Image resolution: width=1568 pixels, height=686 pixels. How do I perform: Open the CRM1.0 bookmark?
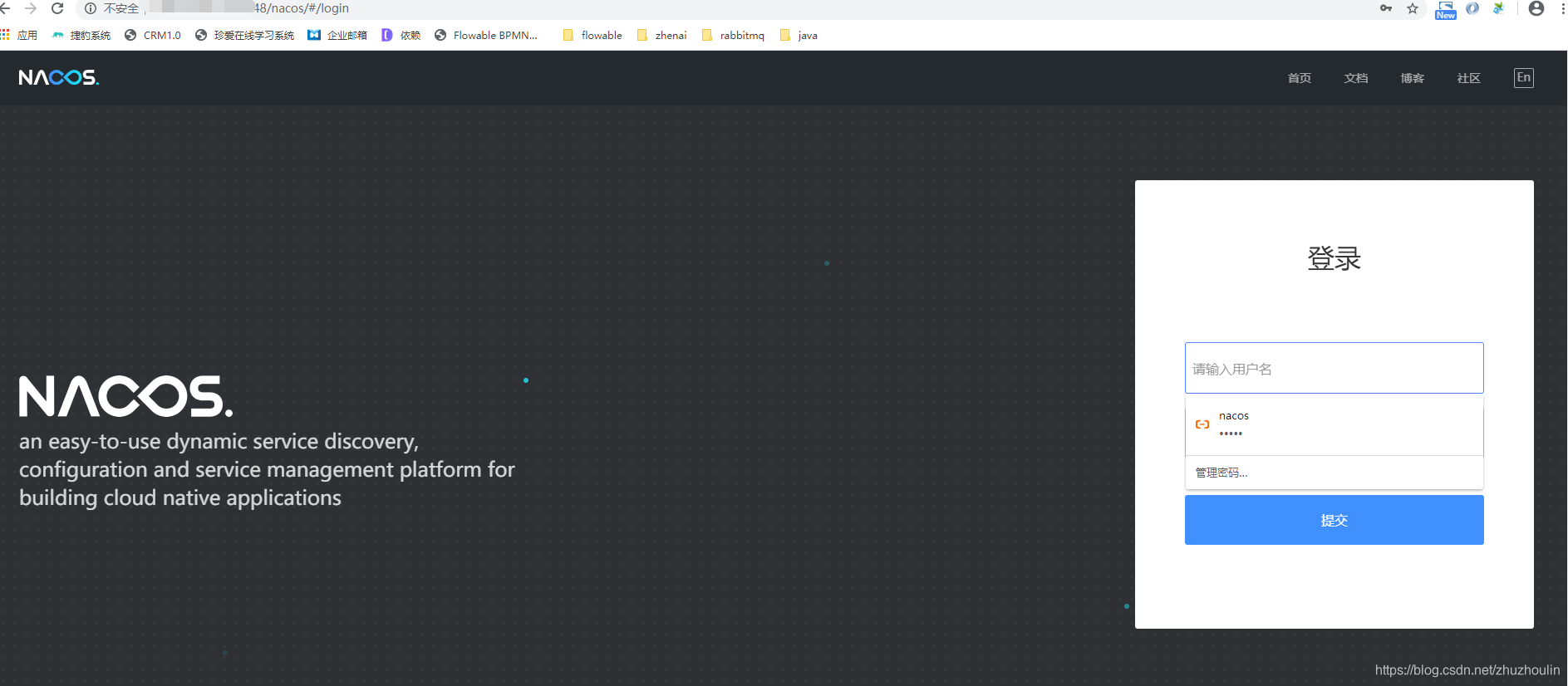(153, 35)
